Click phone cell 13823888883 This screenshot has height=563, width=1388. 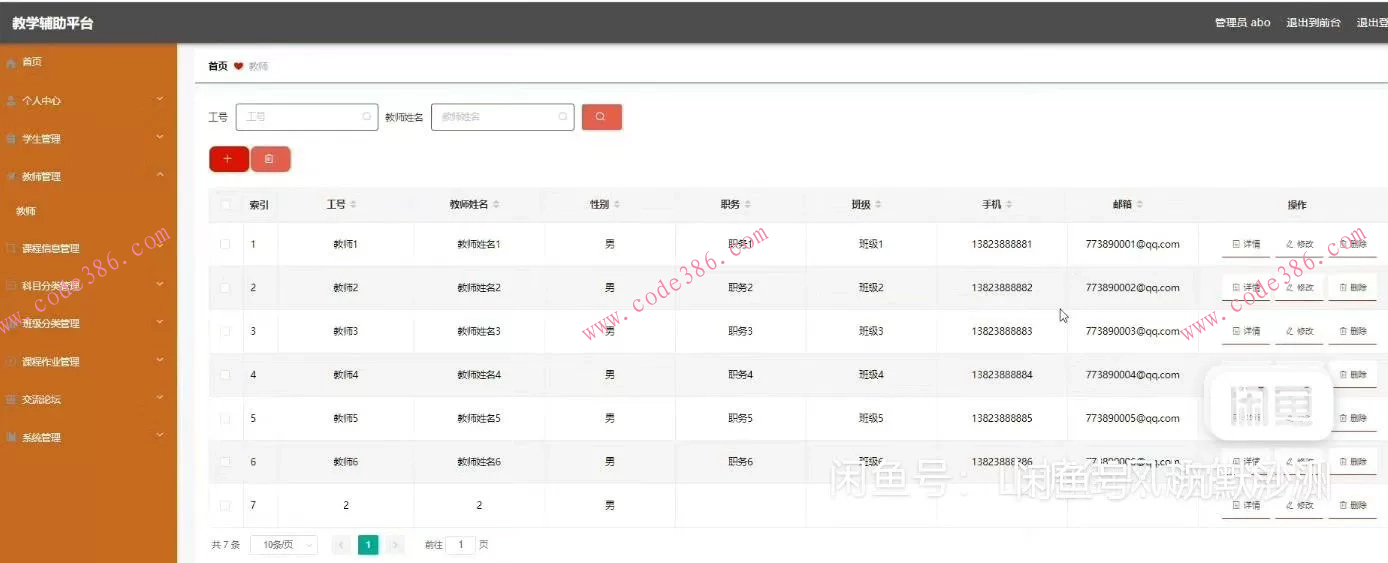(1002, 331)
